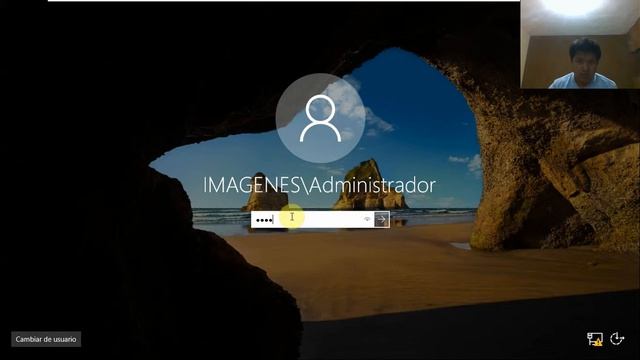This screenshot has height=360, width=640.
Task: Click the Cambiar de usuario button
Action: pyautogui.click(x=46, y=339)
